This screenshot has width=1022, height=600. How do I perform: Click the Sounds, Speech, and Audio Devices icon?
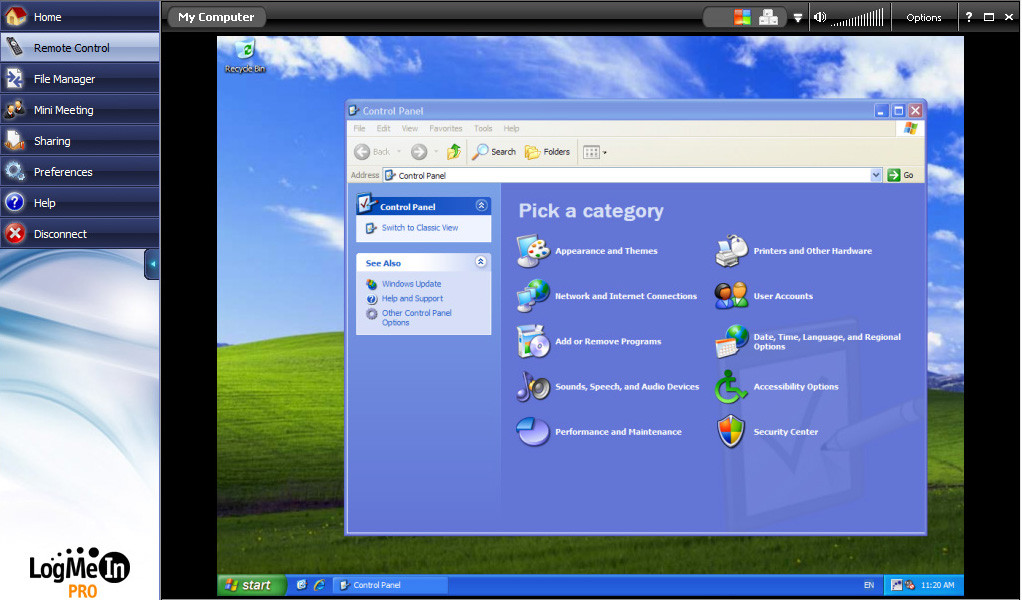point(533,386)
